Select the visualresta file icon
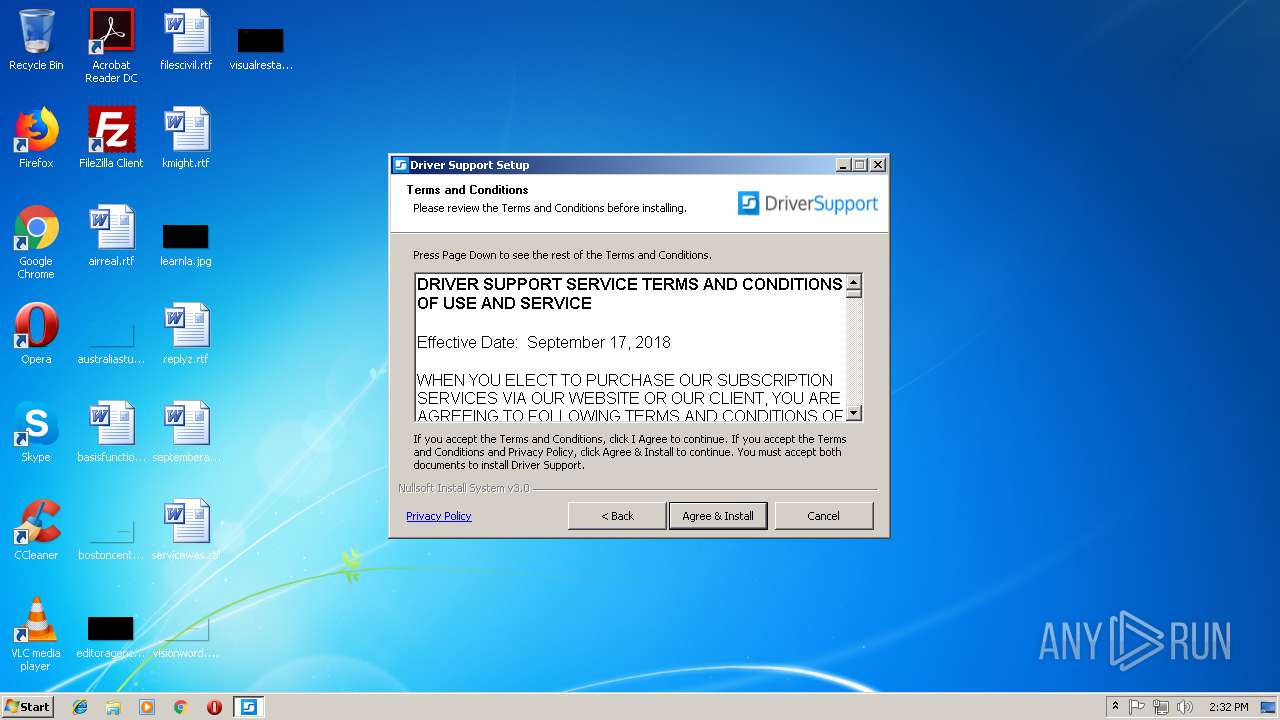This screenshot has width=1280, height=720. [x=261, y=48]
